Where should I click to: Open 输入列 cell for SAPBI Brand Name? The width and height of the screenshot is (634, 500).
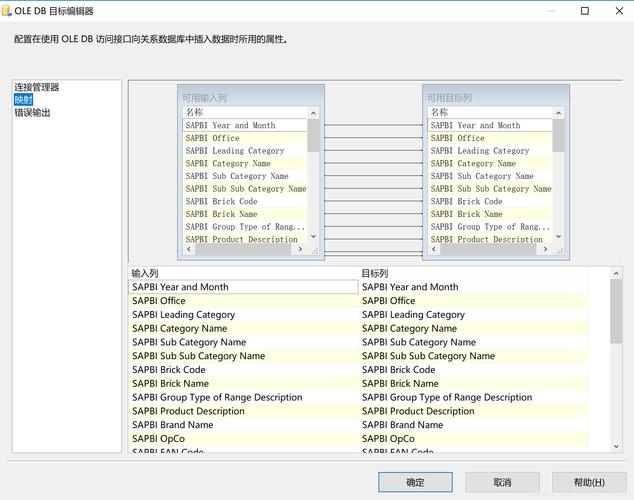pos(244,425)
